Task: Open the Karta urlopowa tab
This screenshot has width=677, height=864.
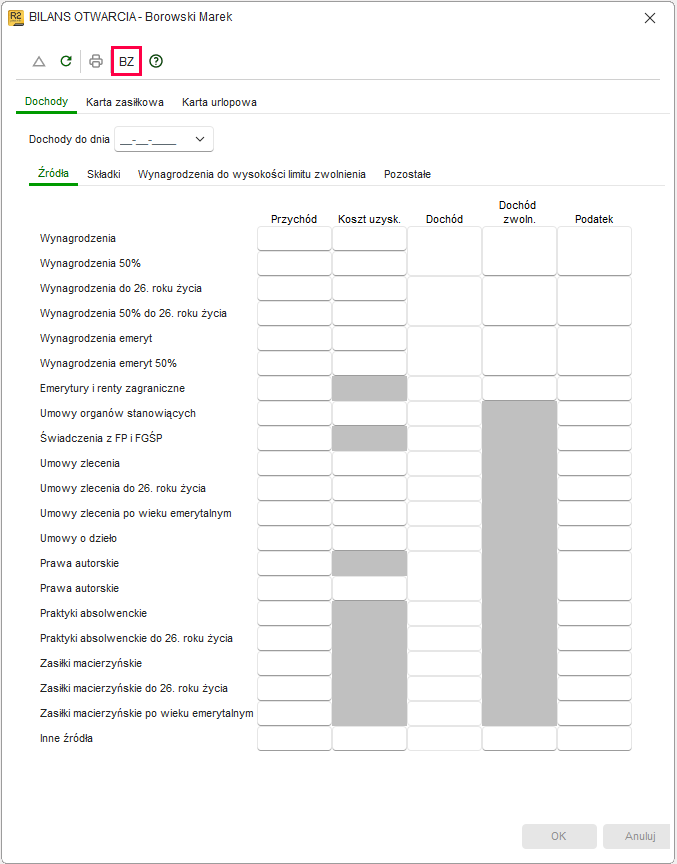Action: (219, 102)
